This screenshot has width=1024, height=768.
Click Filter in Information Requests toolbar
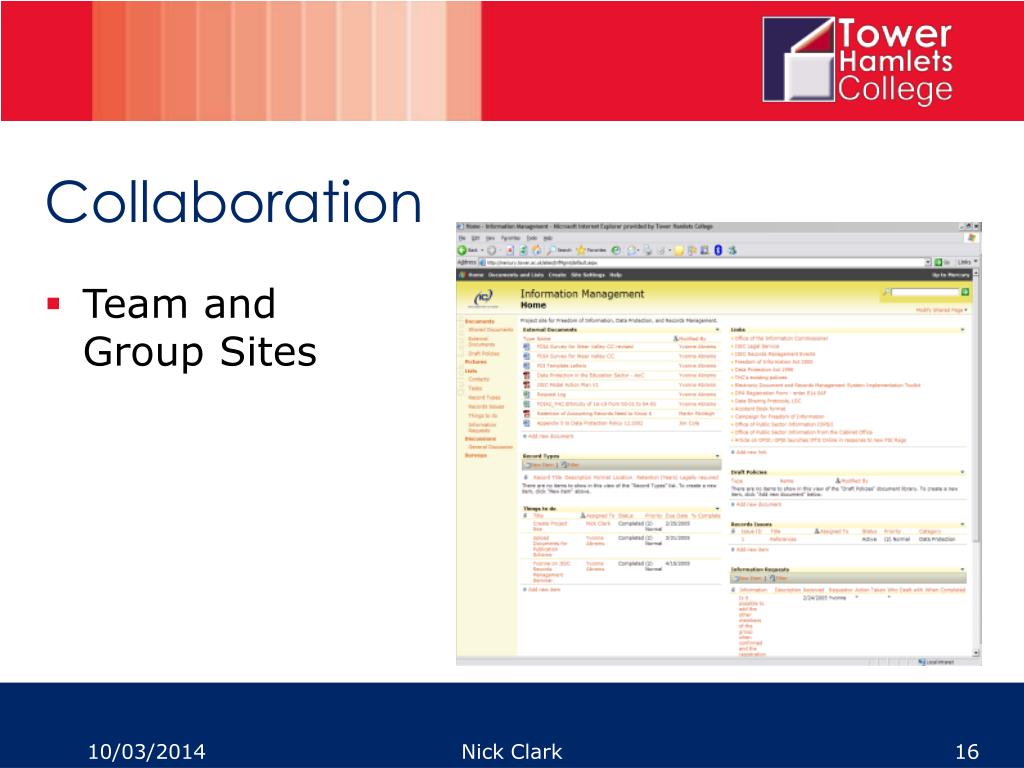(x=778, y=578)
